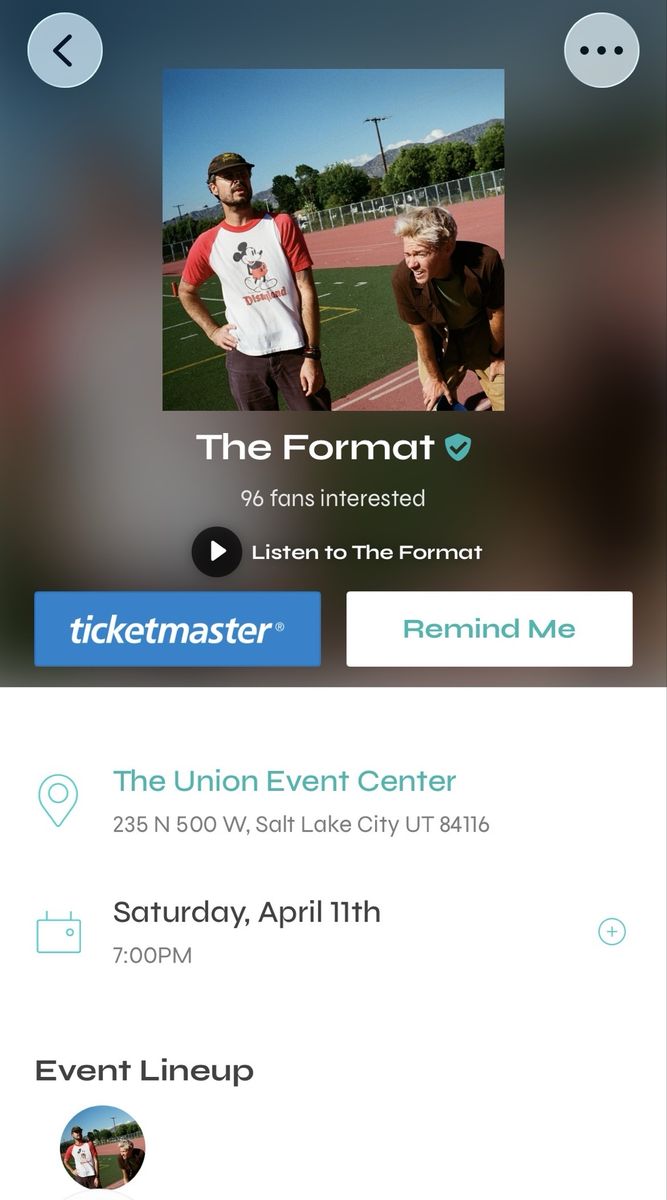Viewport: 667px width, 1200px height.
Task: Tap the plus icon to add a reminder
Action: [612, 931]
